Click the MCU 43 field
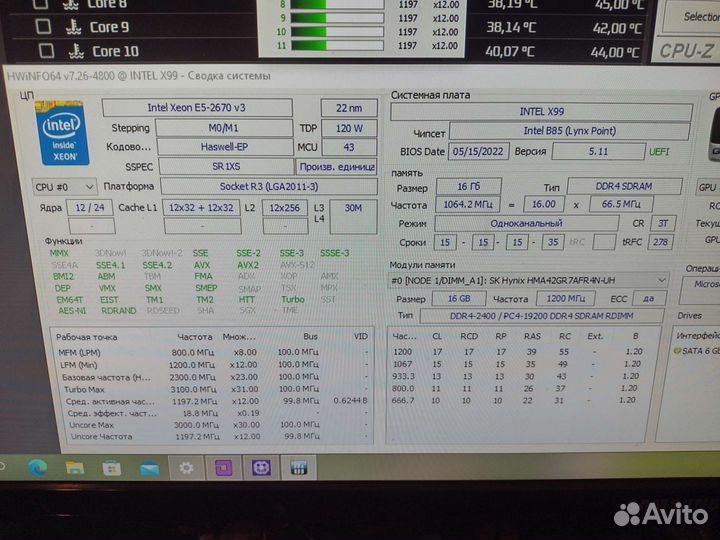720x540 pixels. (x=349, y=147)
